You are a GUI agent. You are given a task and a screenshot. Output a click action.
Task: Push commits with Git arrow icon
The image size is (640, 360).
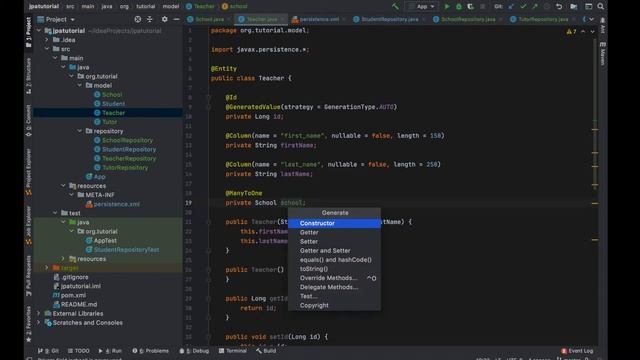point(535,7)
